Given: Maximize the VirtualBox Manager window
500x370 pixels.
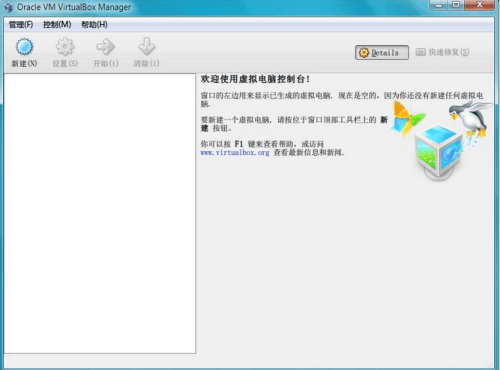Looking at the screenshot, I should click(x=456, y=5).
